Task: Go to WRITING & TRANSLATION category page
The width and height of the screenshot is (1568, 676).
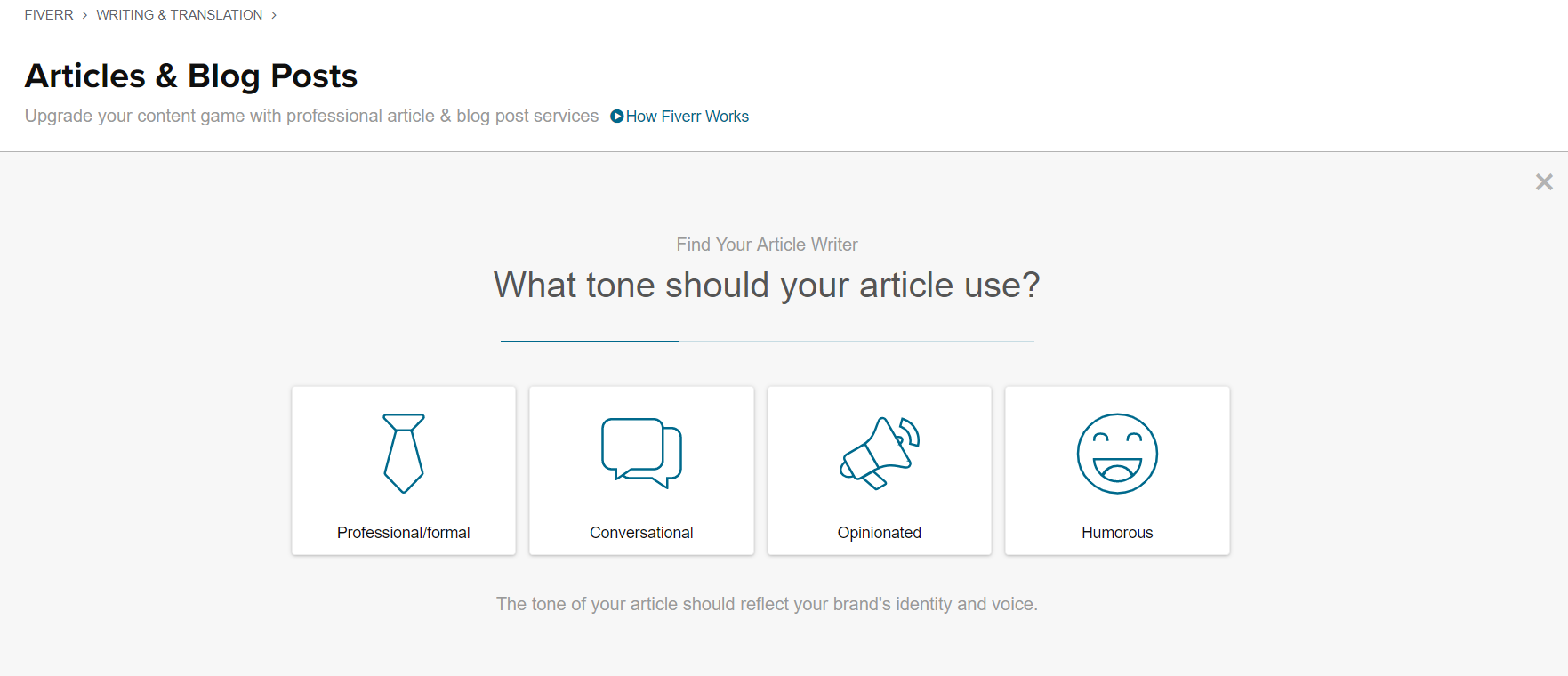Action: pos(179,14)
